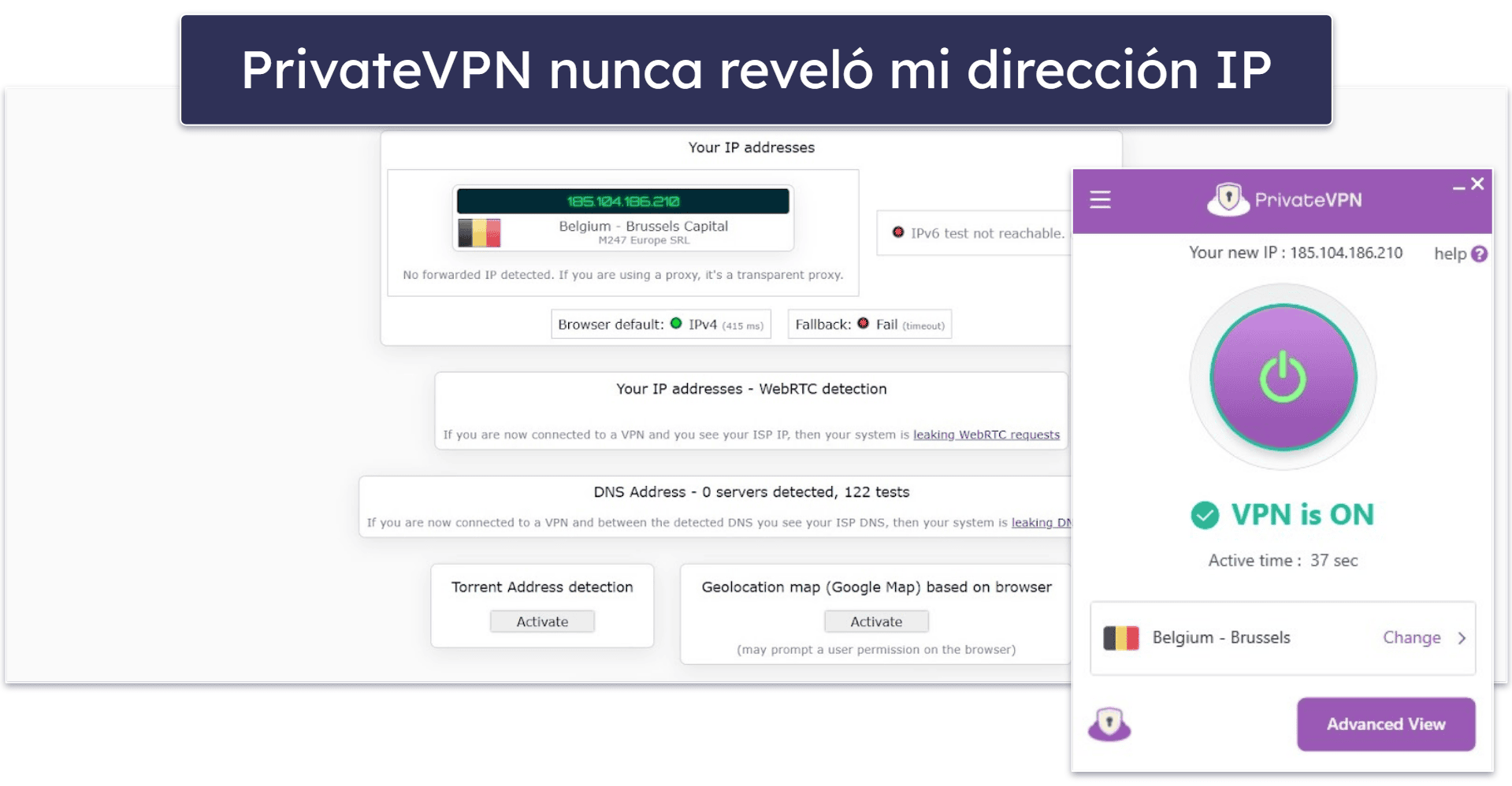
Task: Click 'IPv6 test not reachable.' text
Action: pyautogui.click(x=987, y=233)
